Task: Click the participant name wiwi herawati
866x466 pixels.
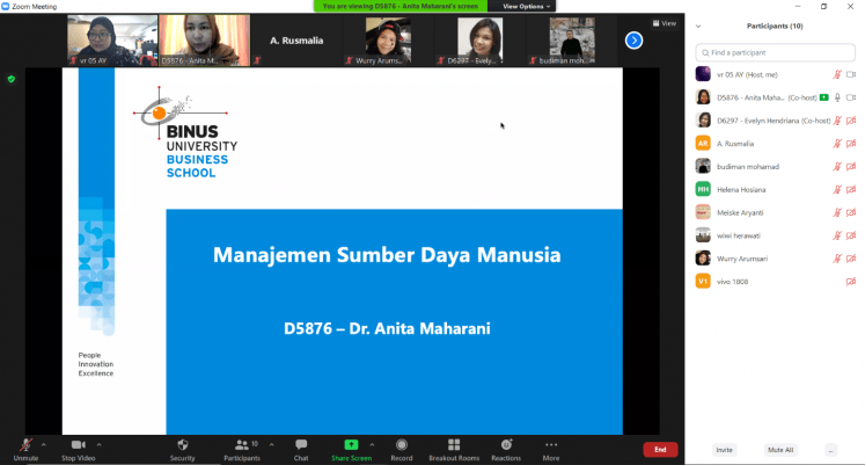Action: click(738, 236)
